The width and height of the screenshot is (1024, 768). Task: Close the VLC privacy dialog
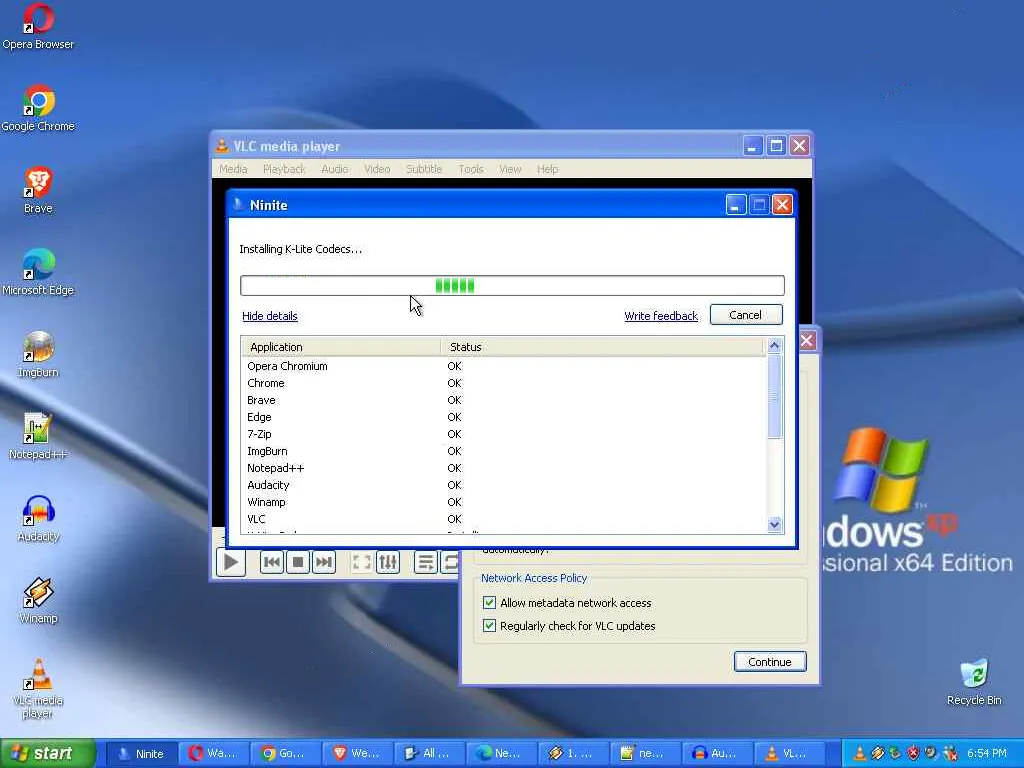807,340
